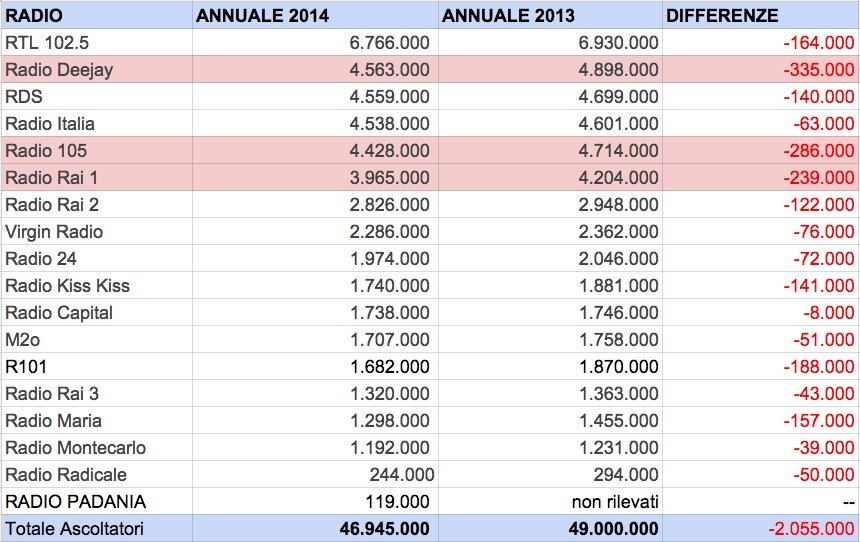Select the -76.000 difference value
Viewport: 860px width, 542px height.
tap(824, 232)
